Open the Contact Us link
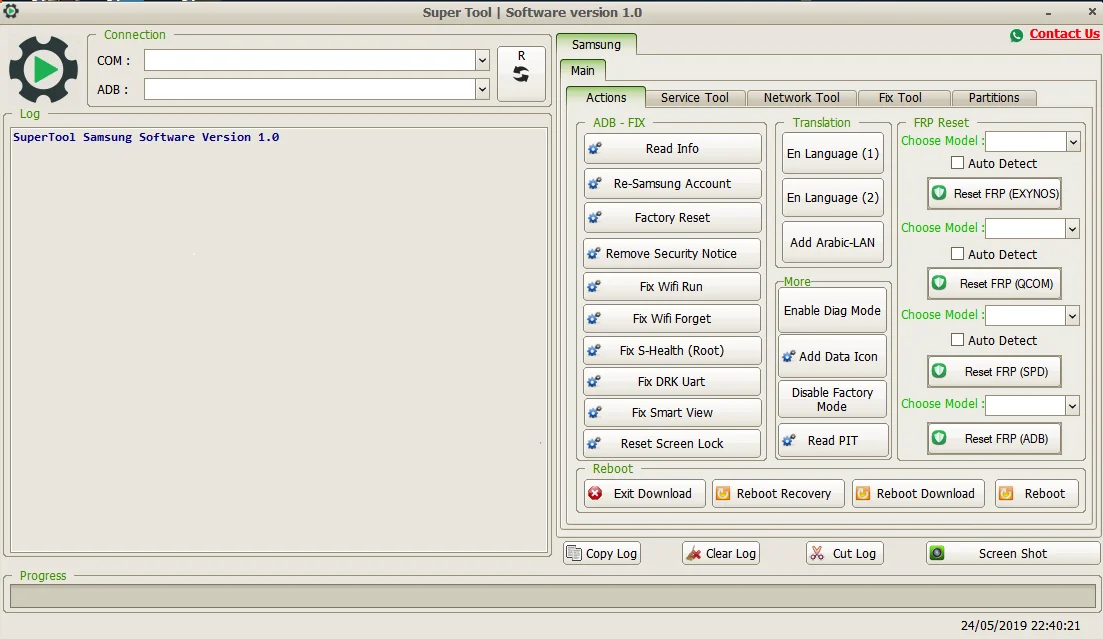 (1064, 34)
